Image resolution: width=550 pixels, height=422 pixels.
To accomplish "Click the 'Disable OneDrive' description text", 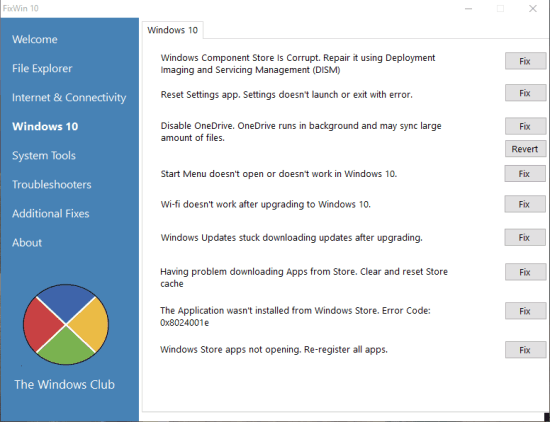I will (x=301, y=132).
